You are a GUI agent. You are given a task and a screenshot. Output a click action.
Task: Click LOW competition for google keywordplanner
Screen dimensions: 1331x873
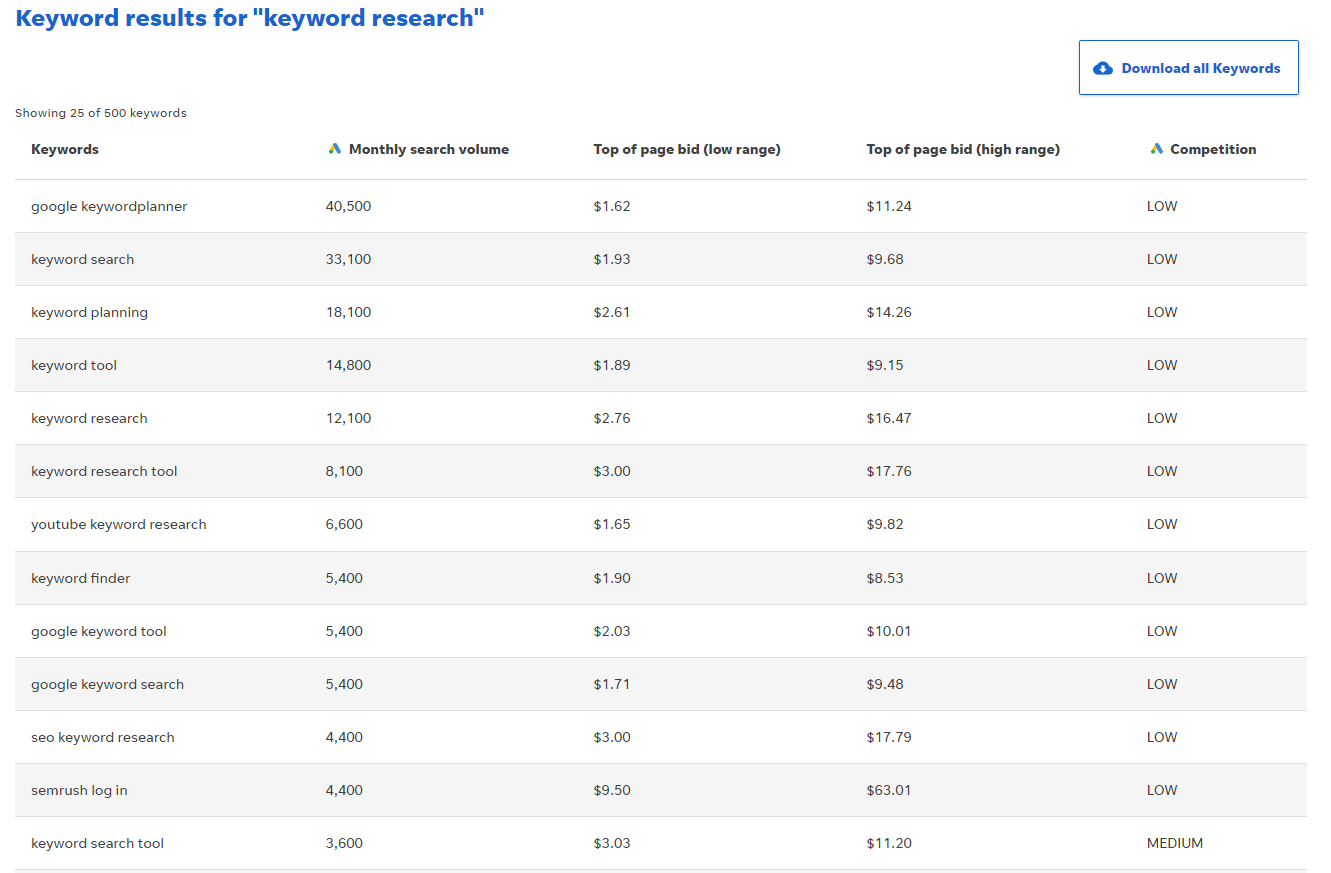pos(1162,206)
